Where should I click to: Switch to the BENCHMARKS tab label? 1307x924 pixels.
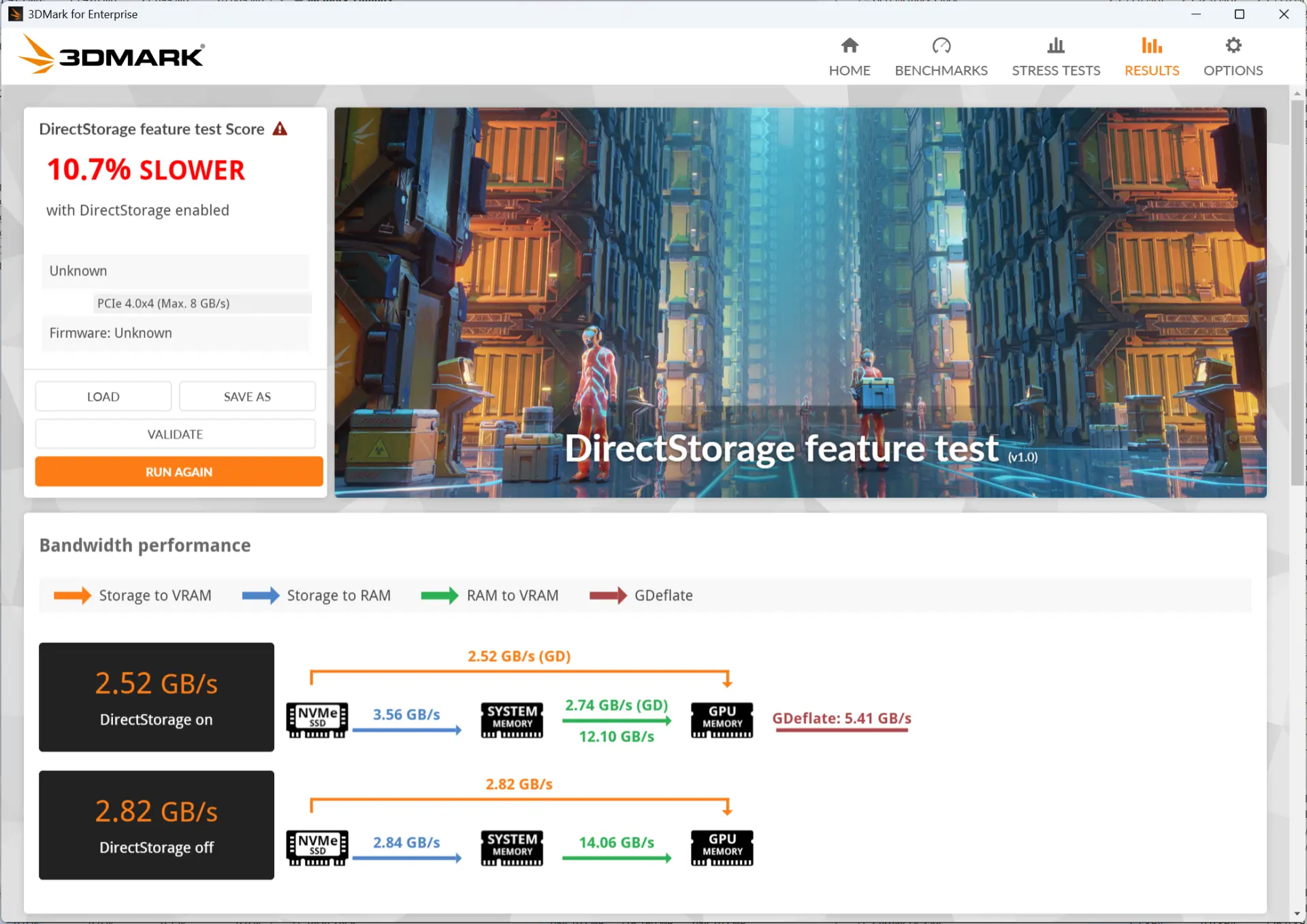(941, 70)
